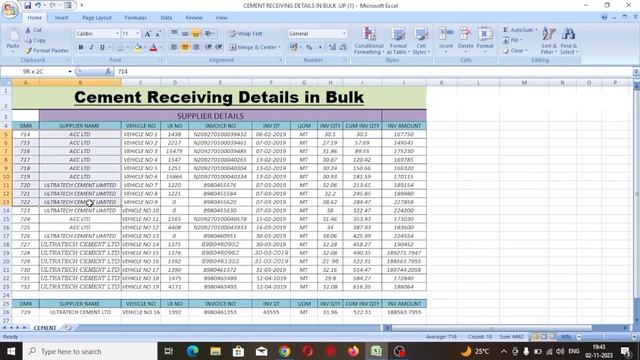Viewport: 640px width, 360px height.
Task: Activate Format Painter
Action: pos(47,51)
